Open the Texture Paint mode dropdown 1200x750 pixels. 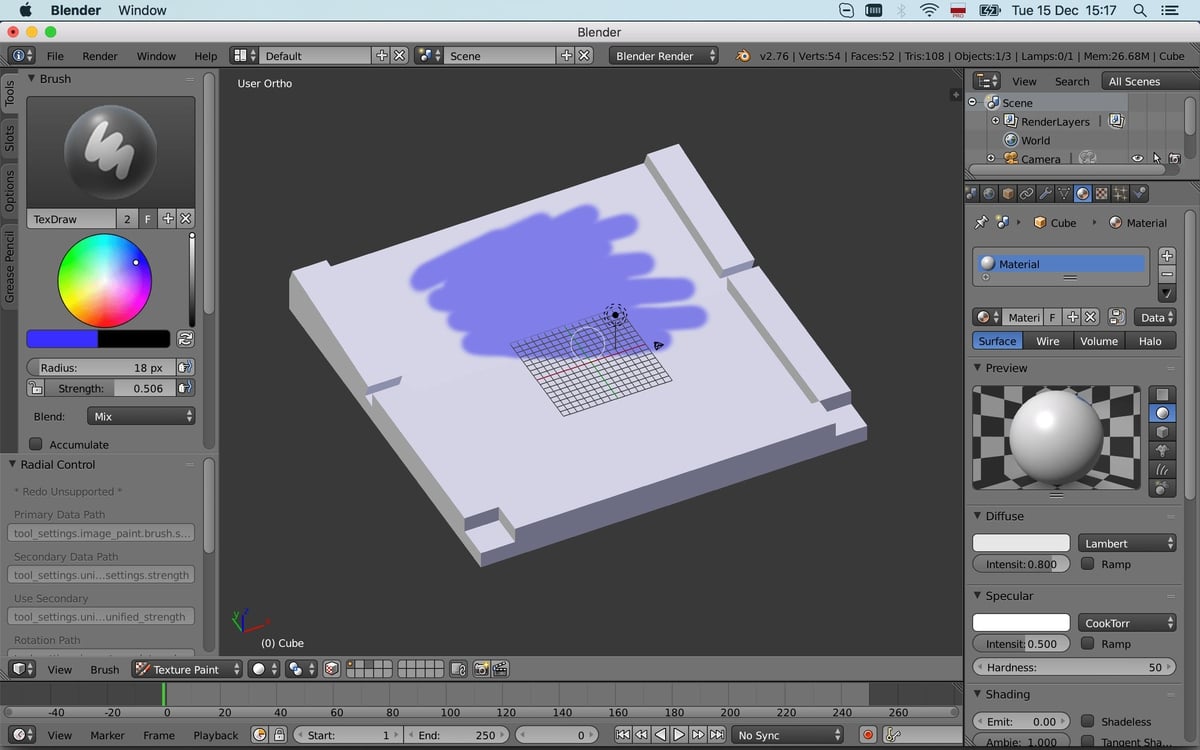click(x=188, y=669)
